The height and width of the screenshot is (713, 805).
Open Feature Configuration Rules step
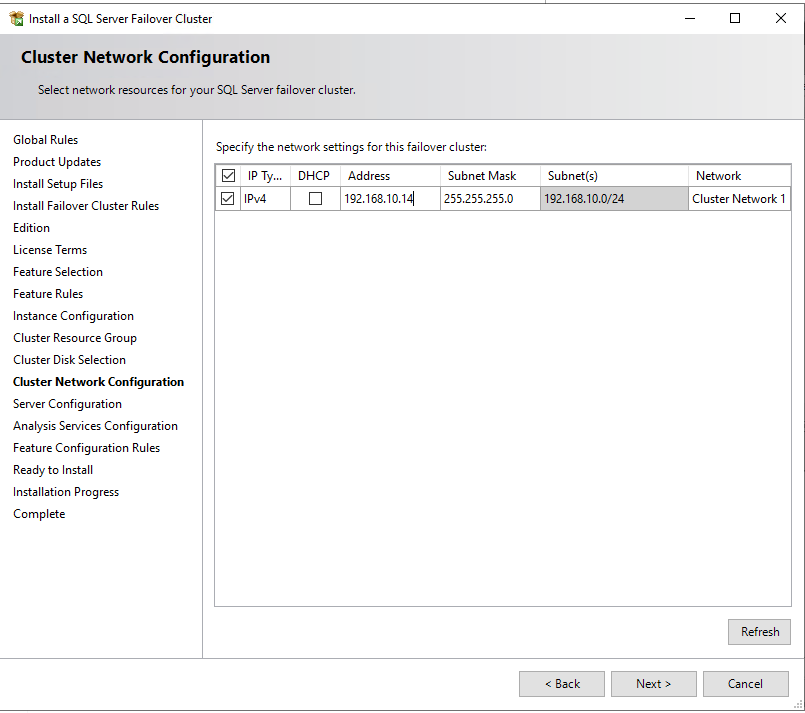(86, 448)
